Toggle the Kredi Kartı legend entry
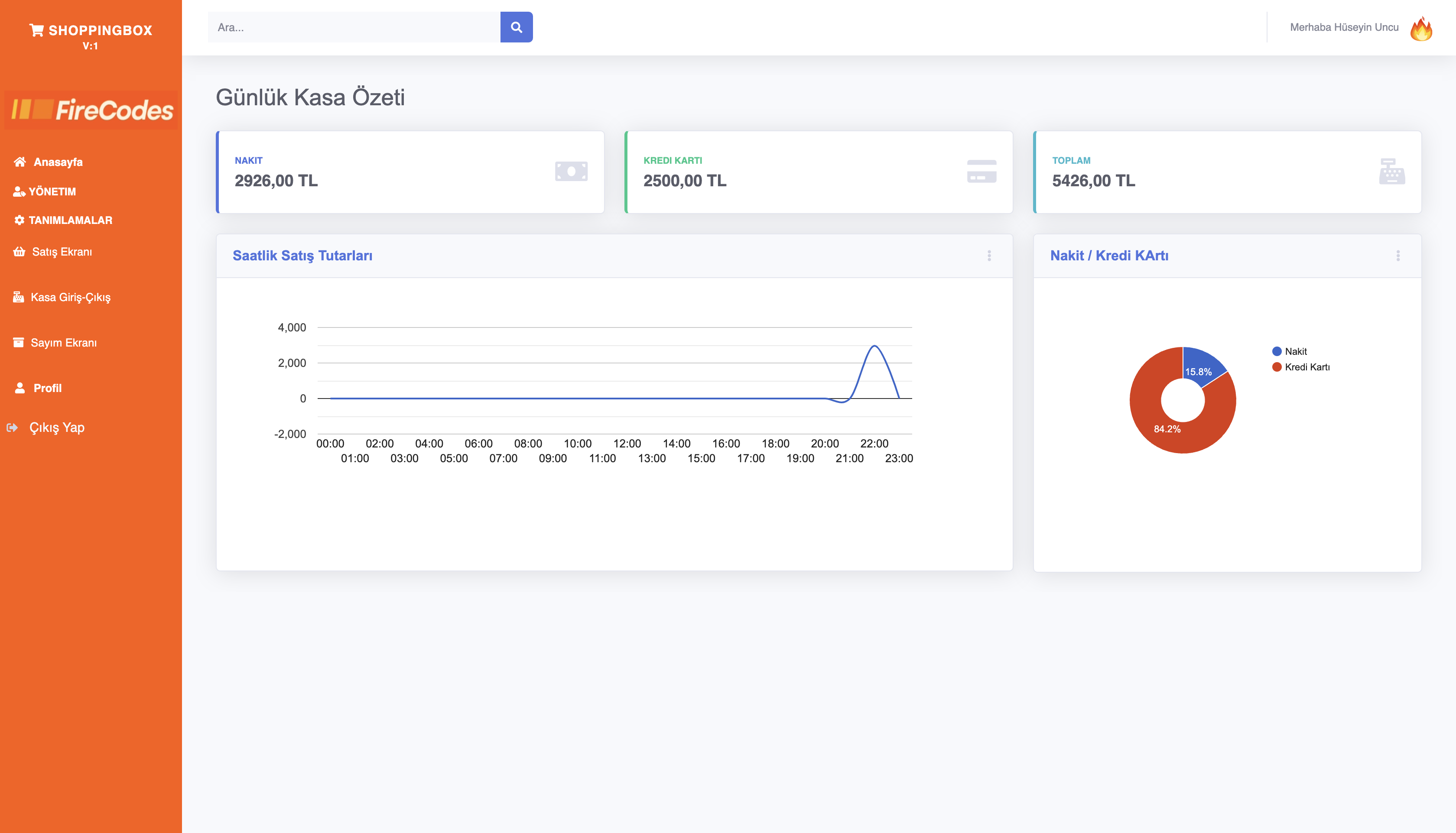This screenshot has height=833, width=1456. [1301, 367]
